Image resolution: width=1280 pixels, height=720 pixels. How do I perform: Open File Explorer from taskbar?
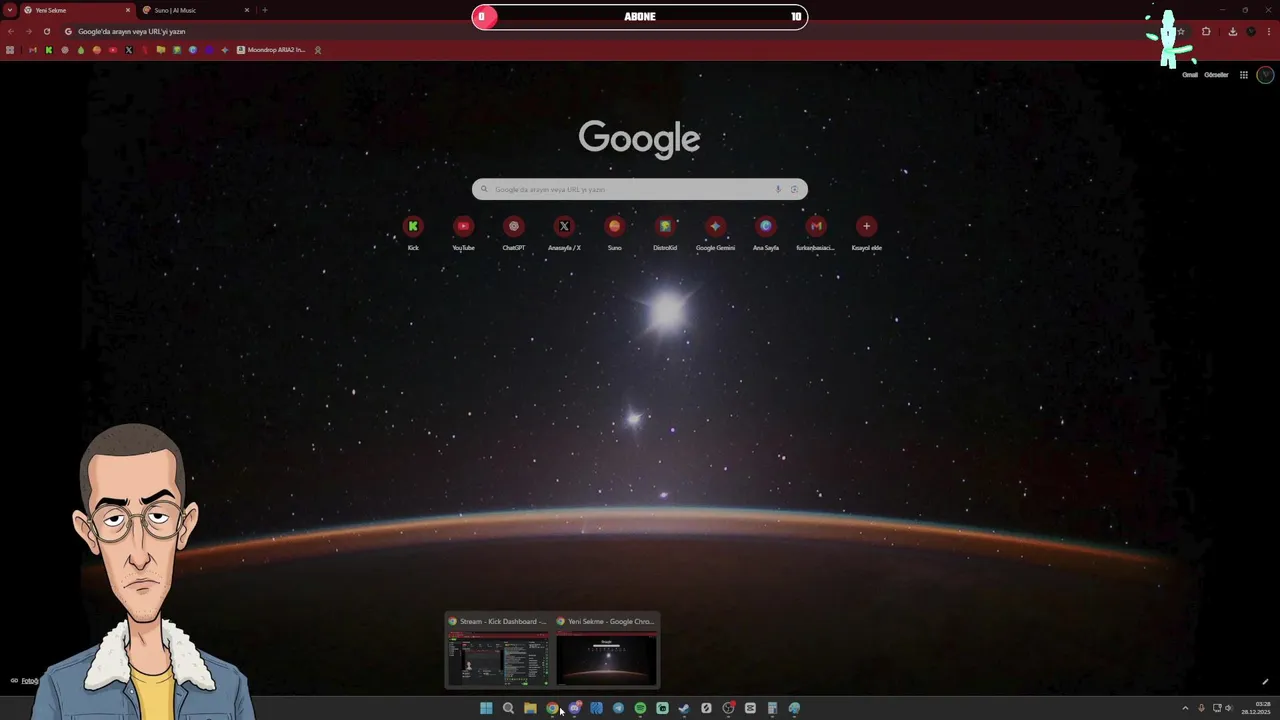[530, 708]
